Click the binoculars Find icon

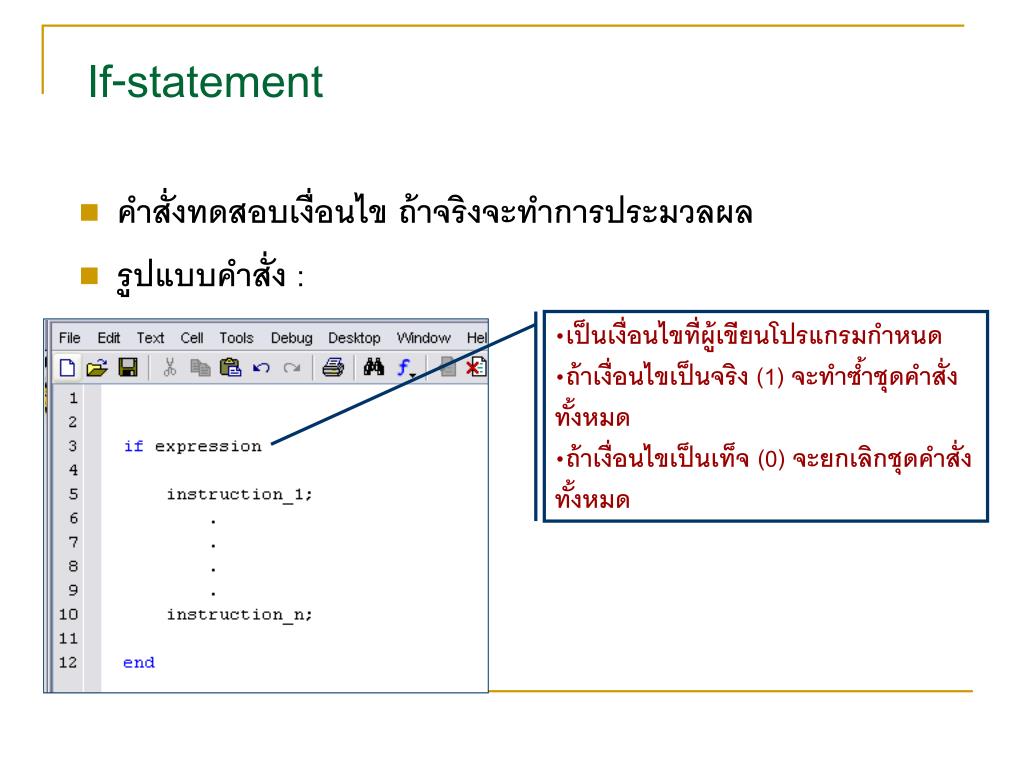click(x=374, y=368)
